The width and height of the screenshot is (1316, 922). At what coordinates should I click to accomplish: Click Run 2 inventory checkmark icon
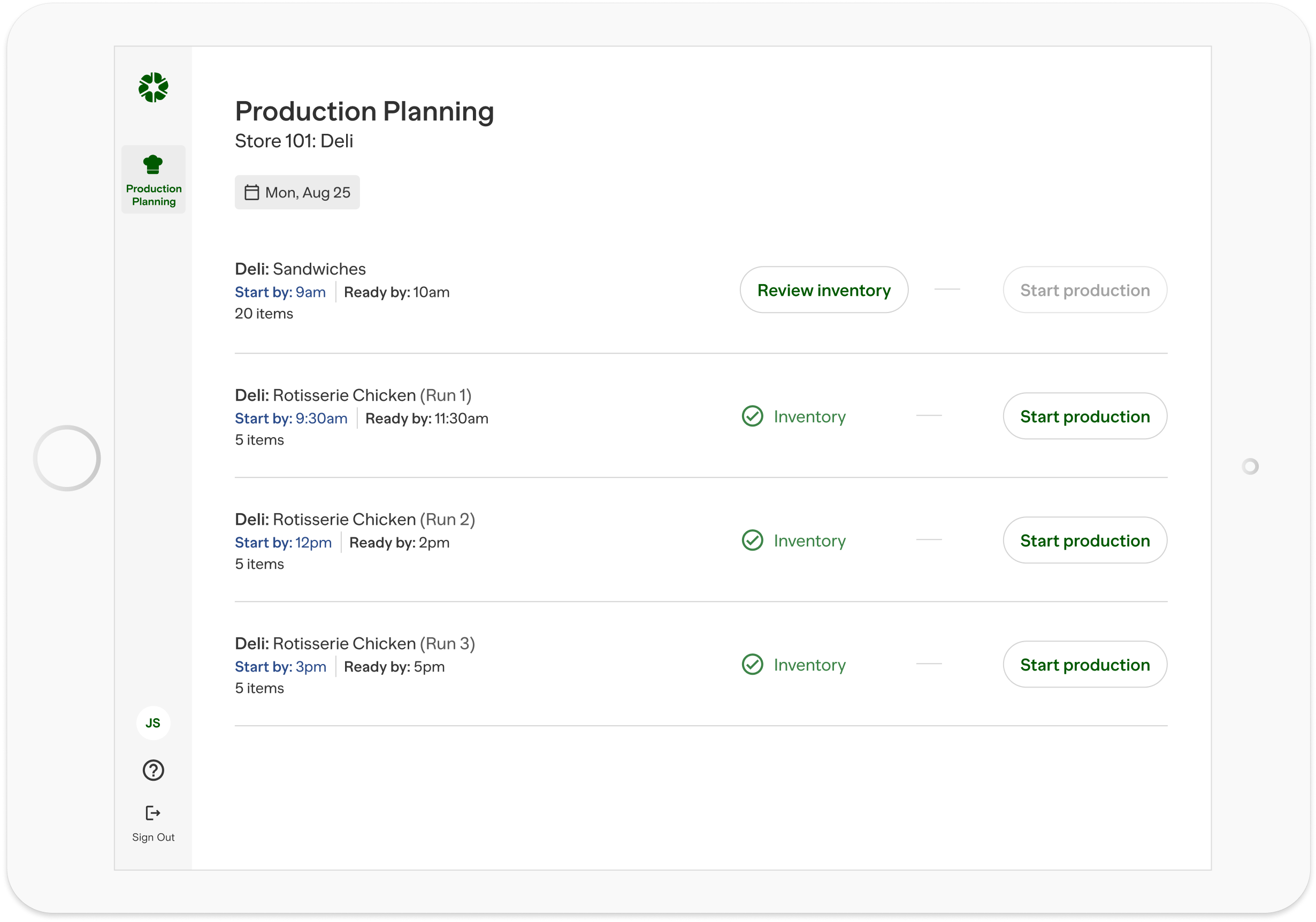coord(752,540)
